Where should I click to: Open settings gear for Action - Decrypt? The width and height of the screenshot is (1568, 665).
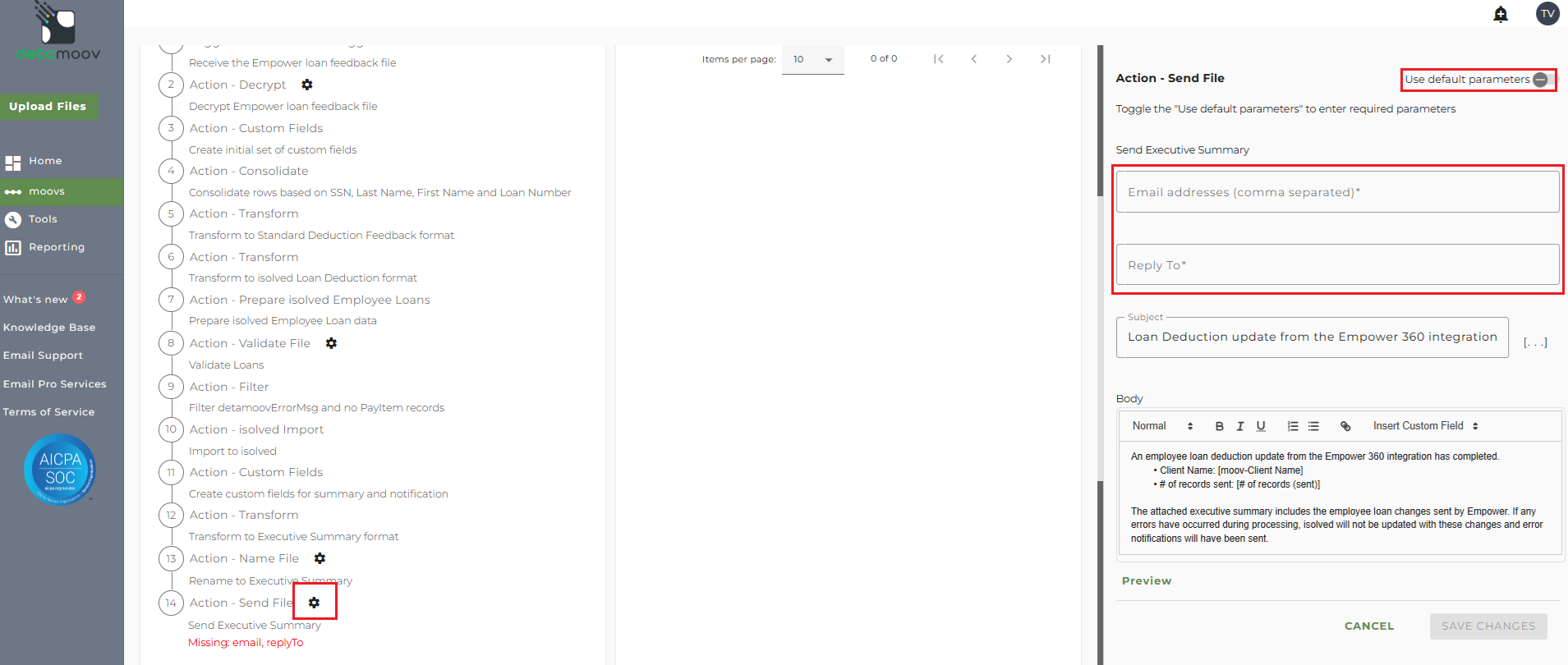pos(307,85)
